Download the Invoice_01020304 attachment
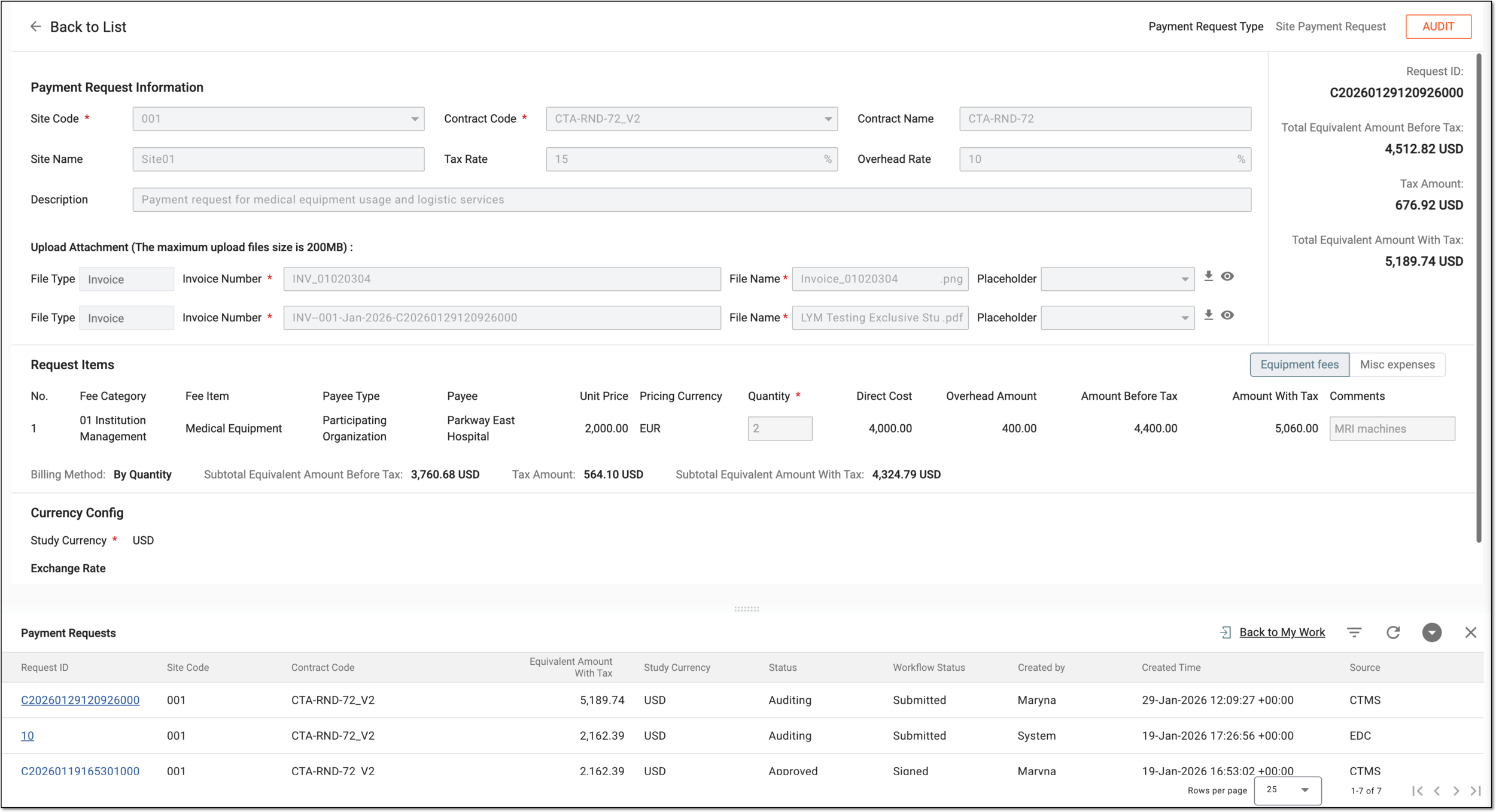The image size is (1496, 812). click(x=1208, y=276)
